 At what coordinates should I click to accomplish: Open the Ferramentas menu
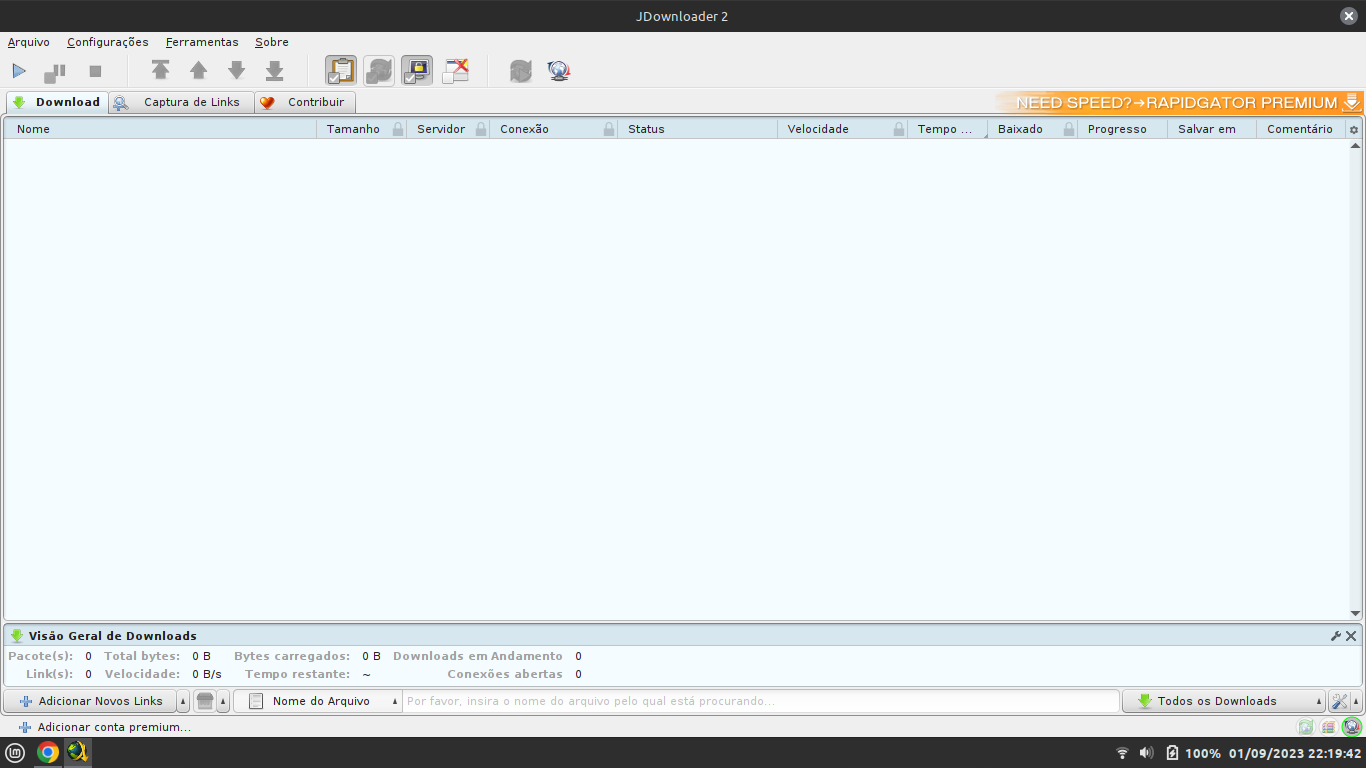pyautogui.click(x=202, y=42)
